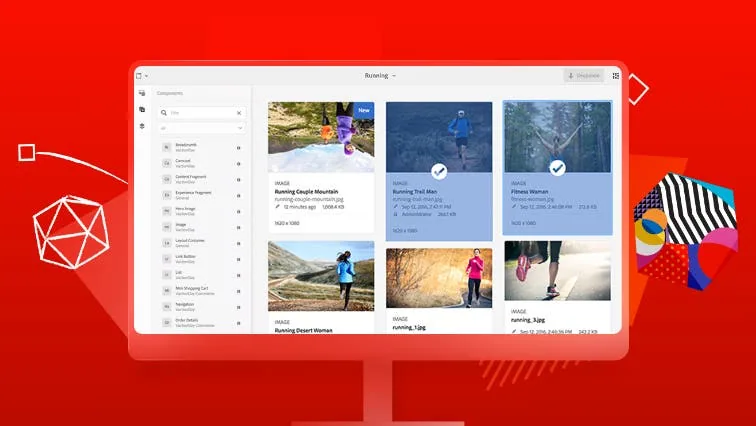756x426 pixels.
Task: Select the layers side panel icon
Action: [142, 126]
